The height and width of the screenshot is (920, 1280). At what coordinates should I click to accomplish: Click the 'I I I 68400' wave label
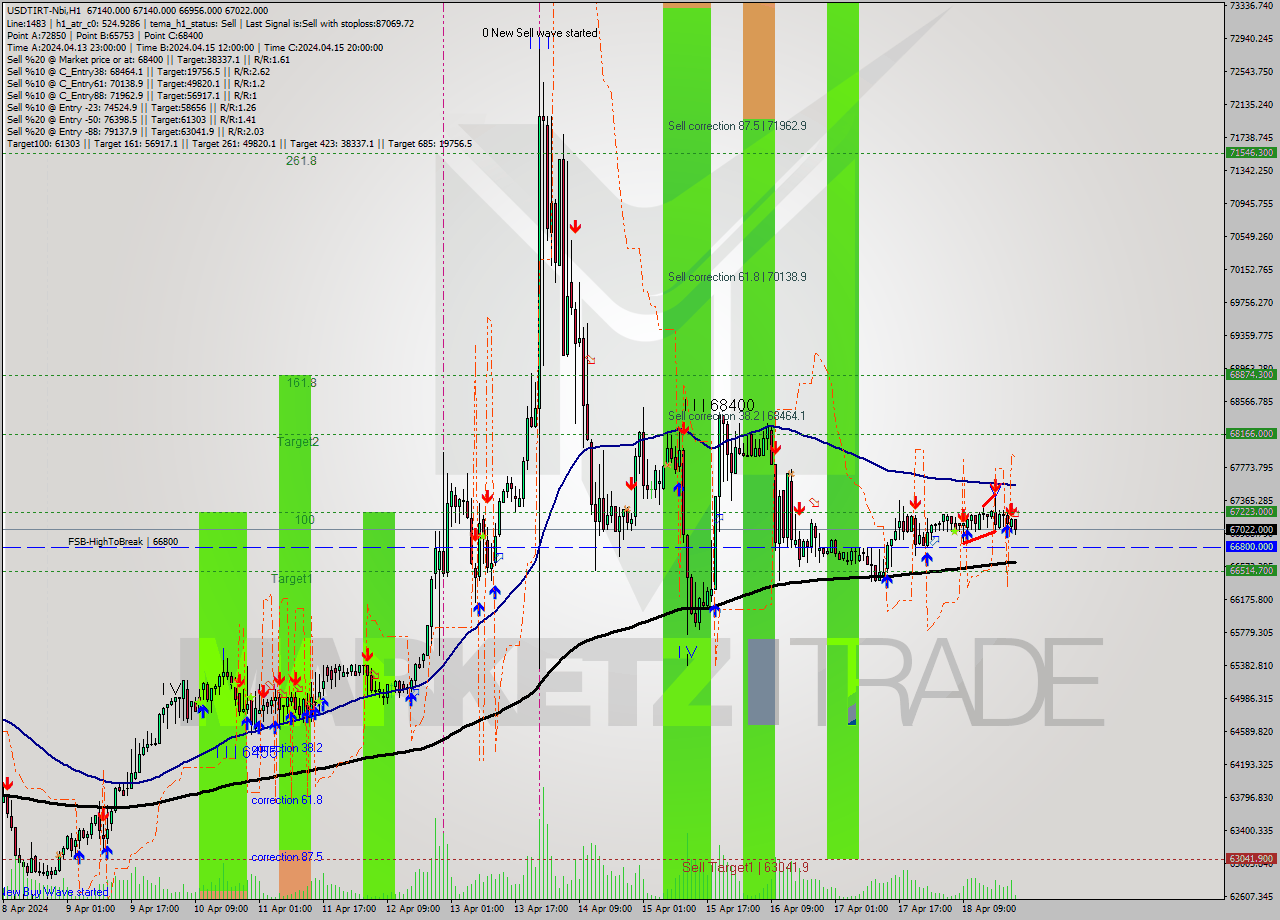point(719,405)
